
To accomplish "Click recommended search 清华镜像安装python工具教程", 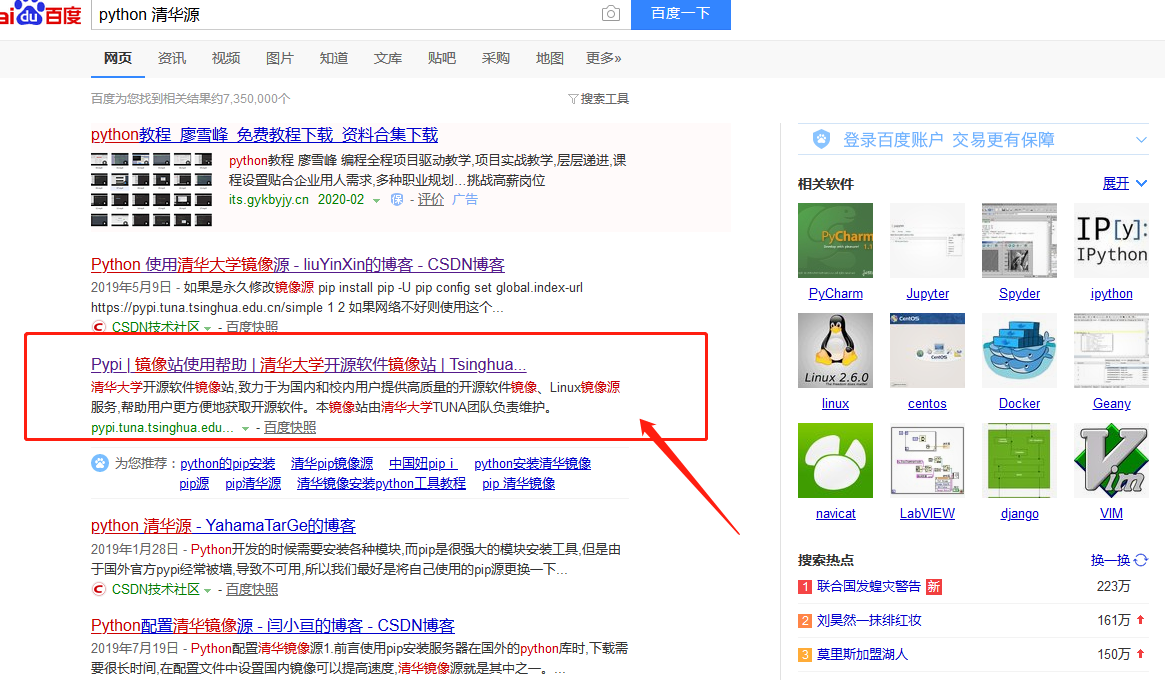I will point(381,483).
